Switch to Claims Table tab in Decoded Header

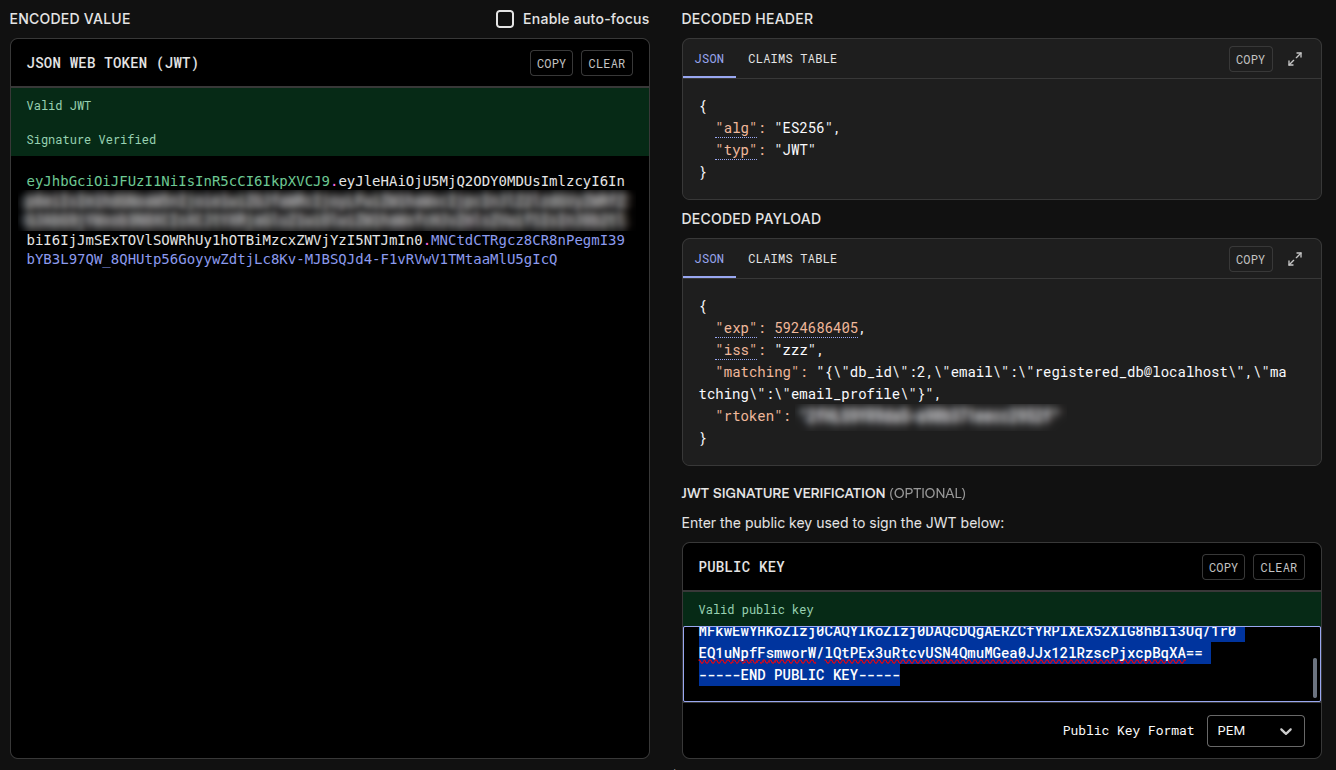coord(792,59)
